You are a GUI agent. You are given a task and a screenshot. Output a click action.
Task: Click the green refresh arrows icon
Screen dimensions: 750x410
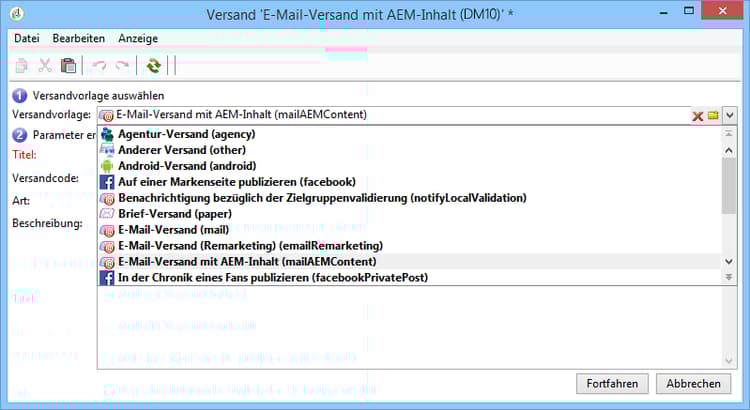154,66
